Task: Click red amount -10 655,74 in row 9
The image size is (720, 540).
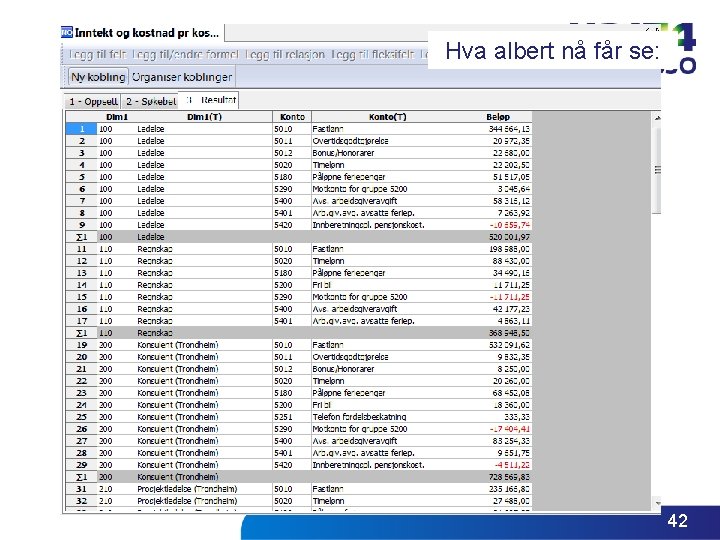Action: [509, 225]
